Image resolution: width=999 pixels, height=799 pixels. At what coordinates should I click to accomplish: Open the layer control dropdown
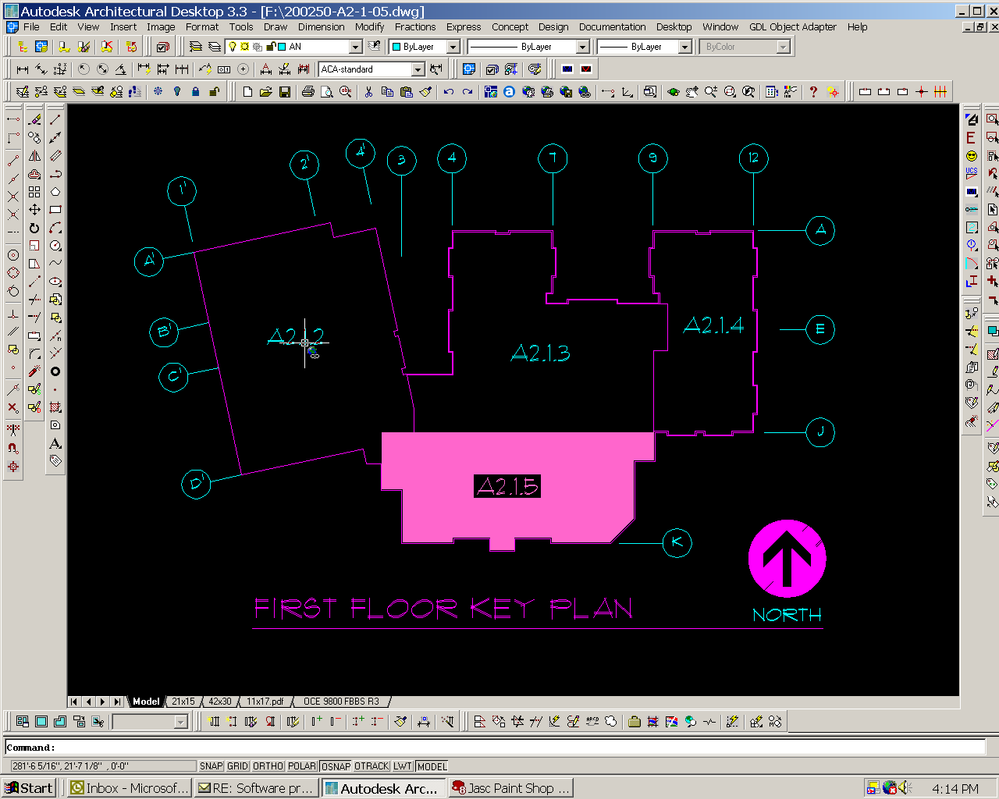(x=355, y=46)
